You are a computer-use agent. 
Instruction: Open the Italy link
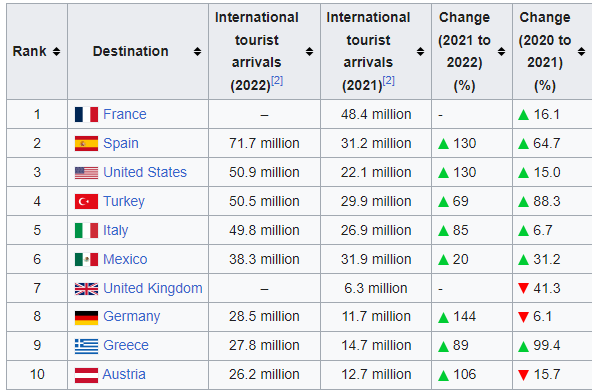tap(116, 230)
